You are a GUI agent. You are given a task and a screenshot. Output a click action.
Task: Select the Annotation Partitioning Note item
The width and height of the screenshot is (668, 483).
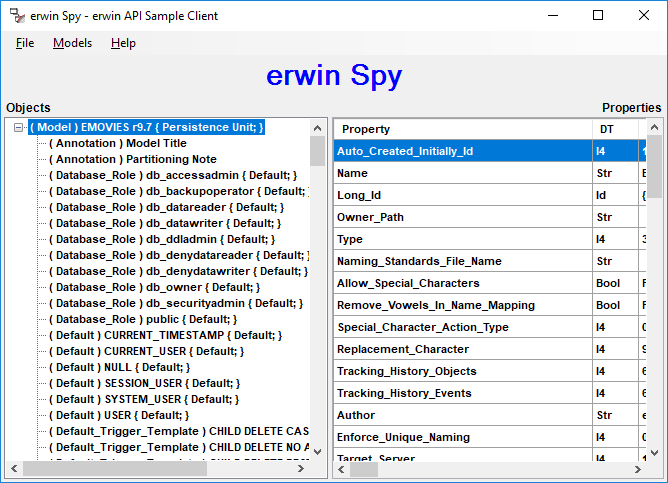(132, 159)
